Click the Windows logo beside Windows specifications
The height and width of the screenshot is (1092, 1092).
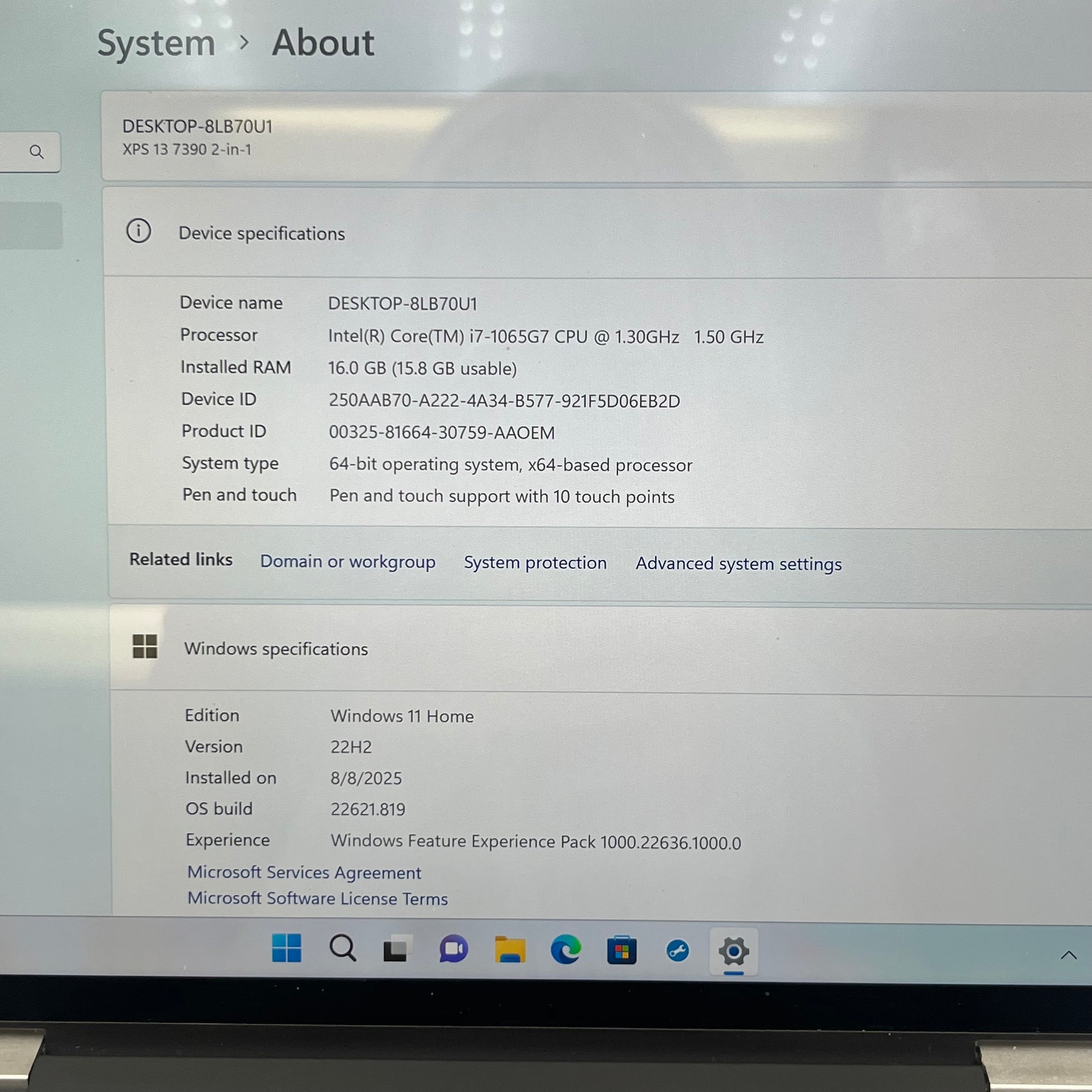(145, 646)
